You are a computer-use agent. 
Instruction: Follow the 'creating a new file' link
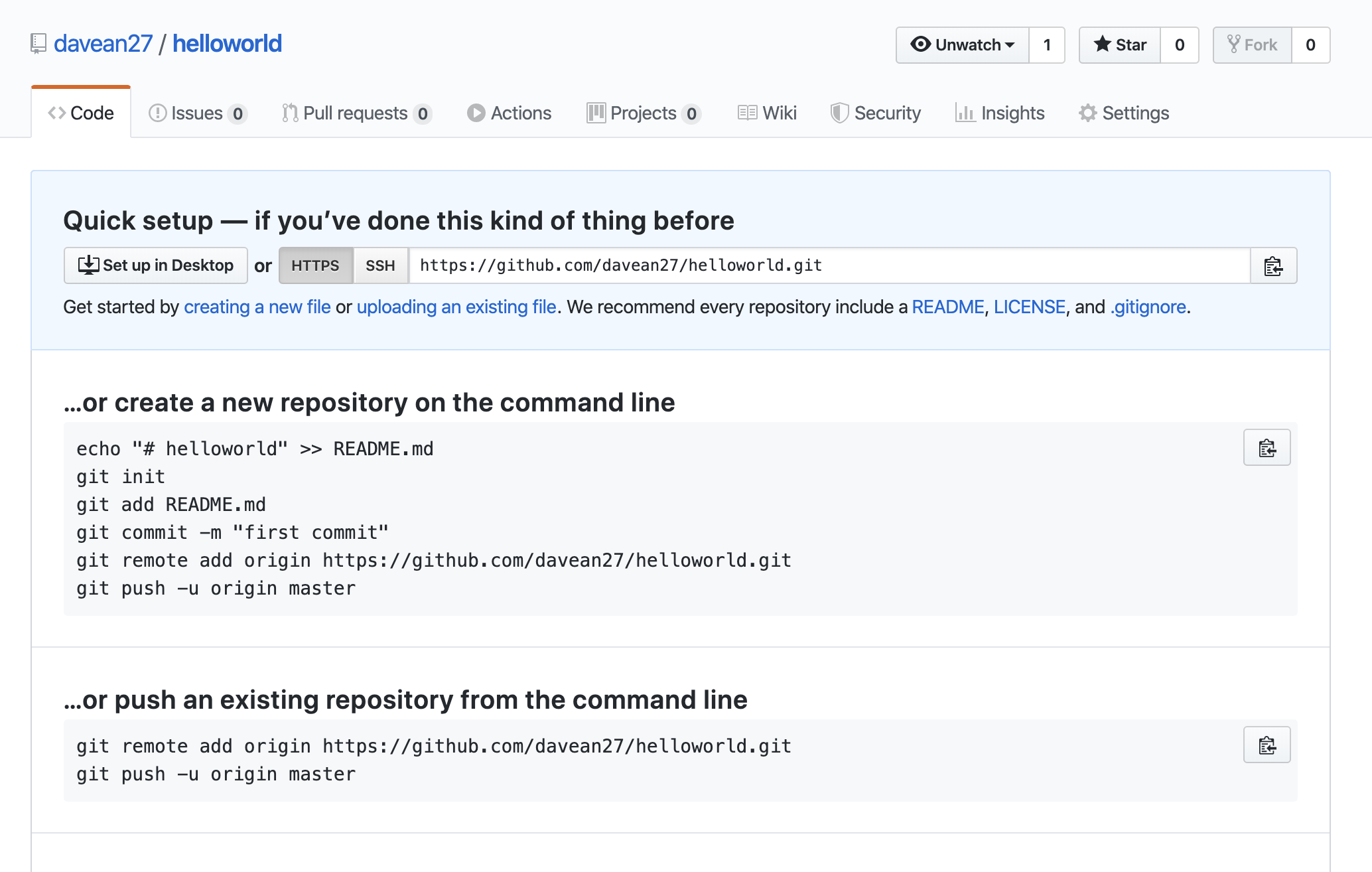[x=257, y=307]
